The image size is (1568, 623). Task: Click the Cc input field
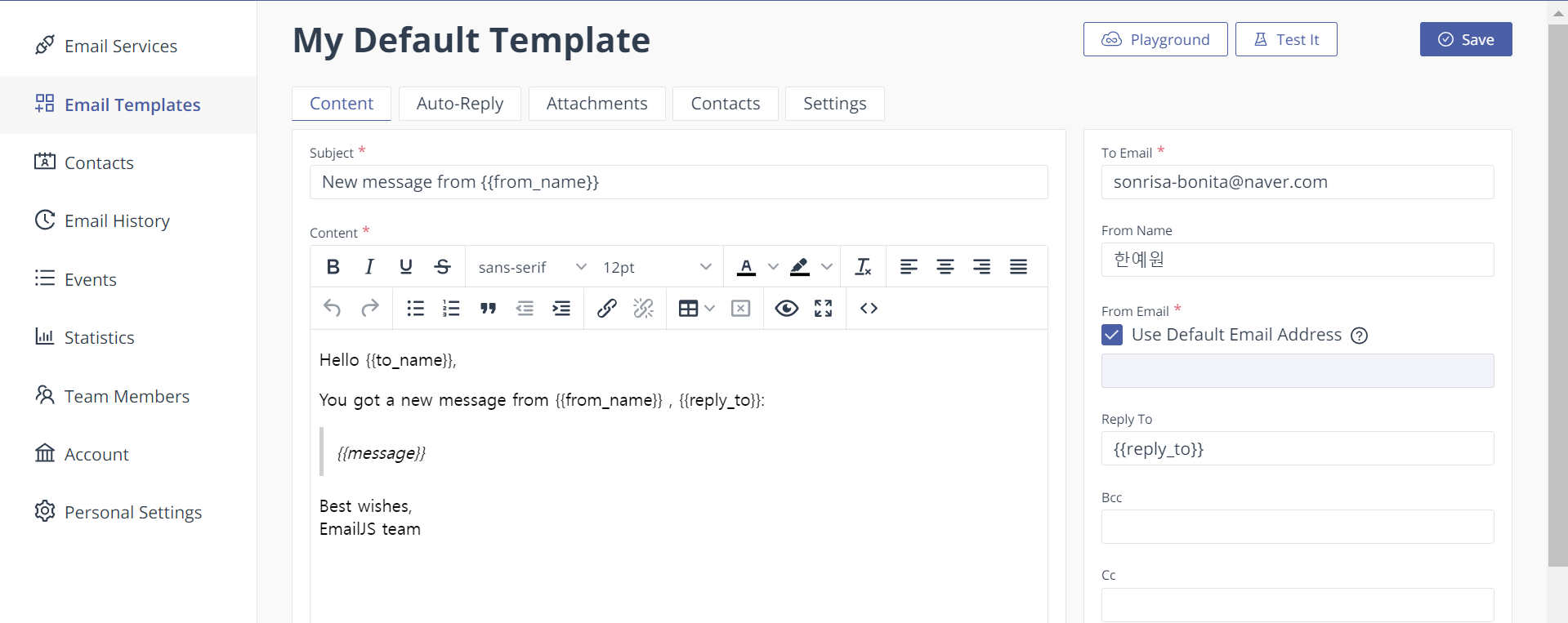click(x=1298, y=605)
